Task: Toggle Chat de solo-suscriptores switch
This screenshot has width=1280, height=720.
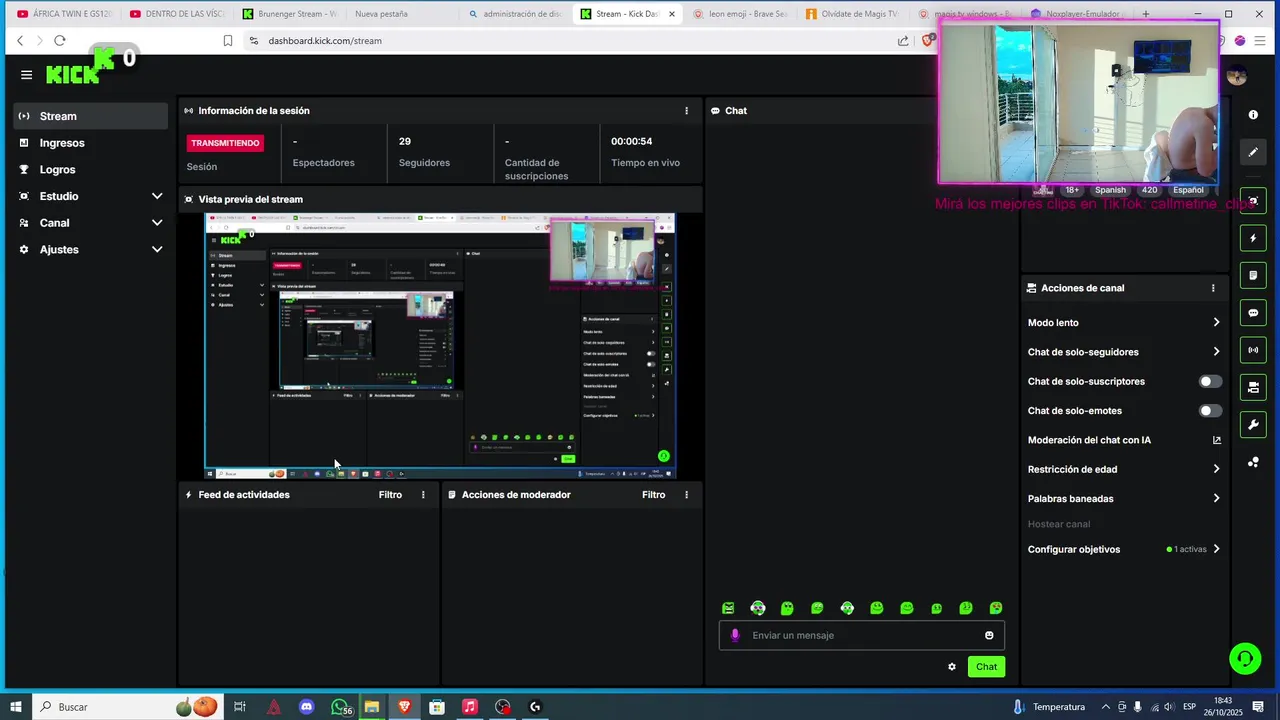Action: click(1210, 381)
